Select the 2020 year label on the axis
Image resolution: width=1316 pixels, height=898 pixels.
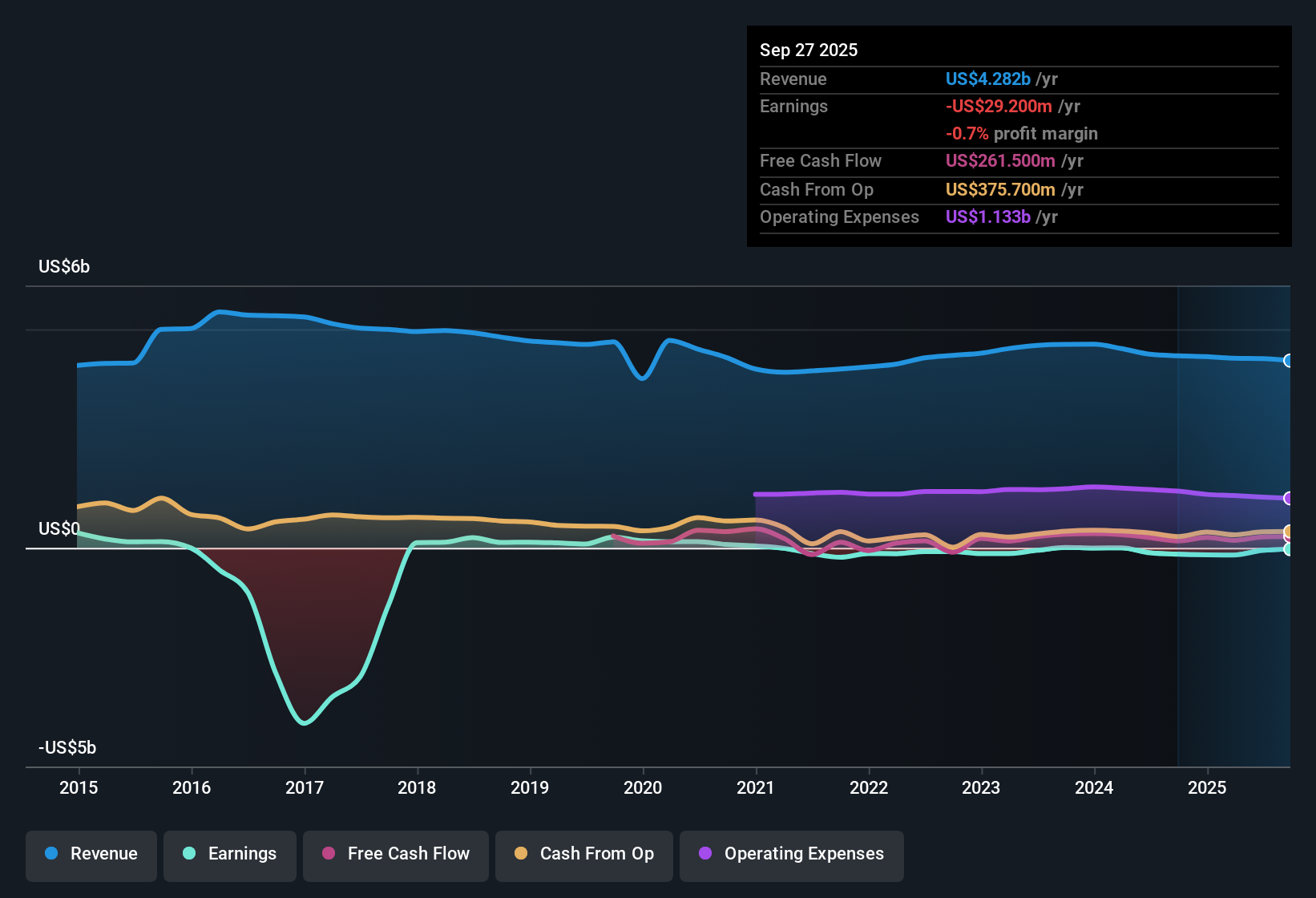click(x=643, y=788)
